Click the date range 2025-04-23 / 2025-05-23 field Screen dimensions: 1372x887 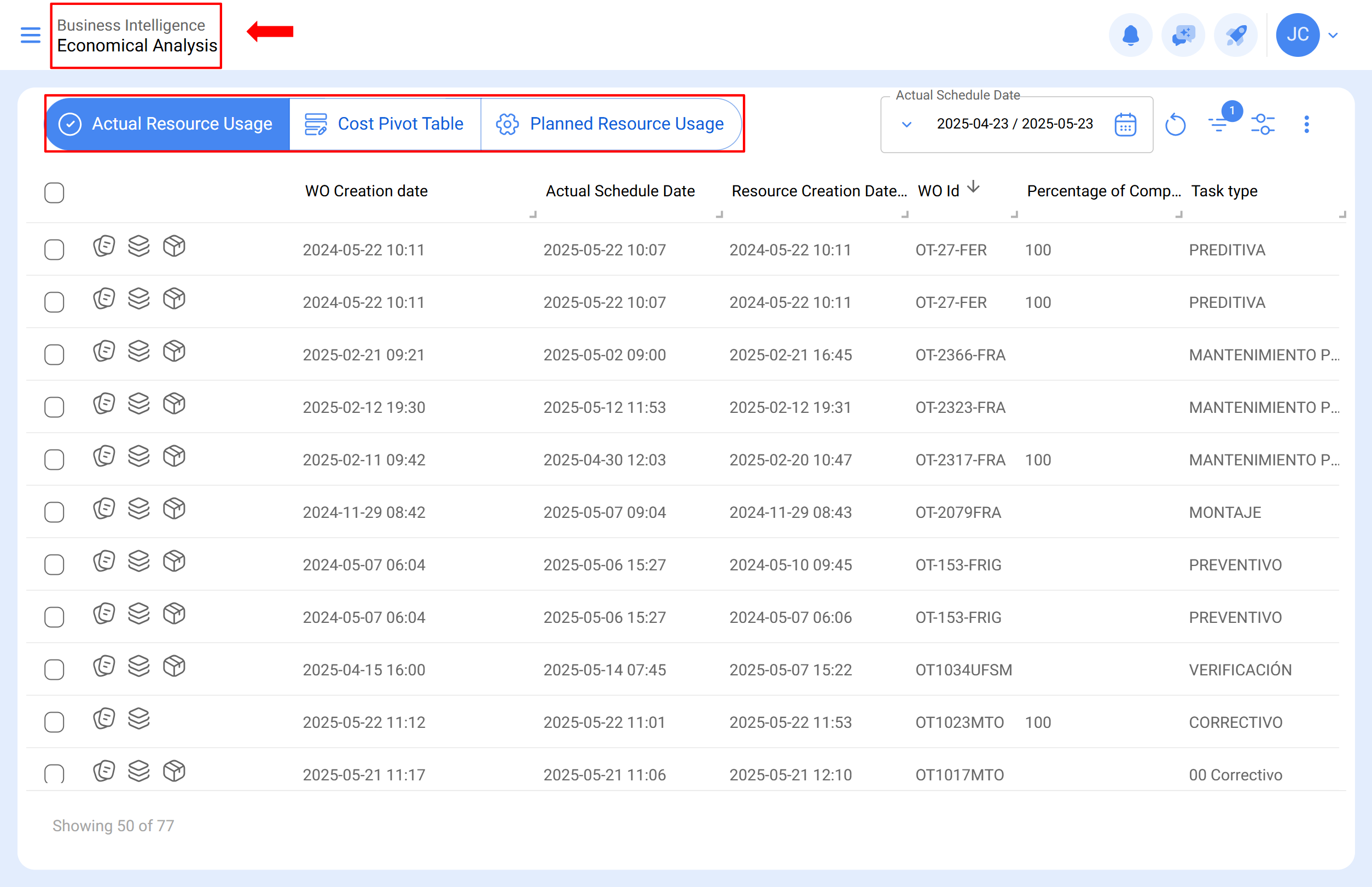(x=1015, y=124)
